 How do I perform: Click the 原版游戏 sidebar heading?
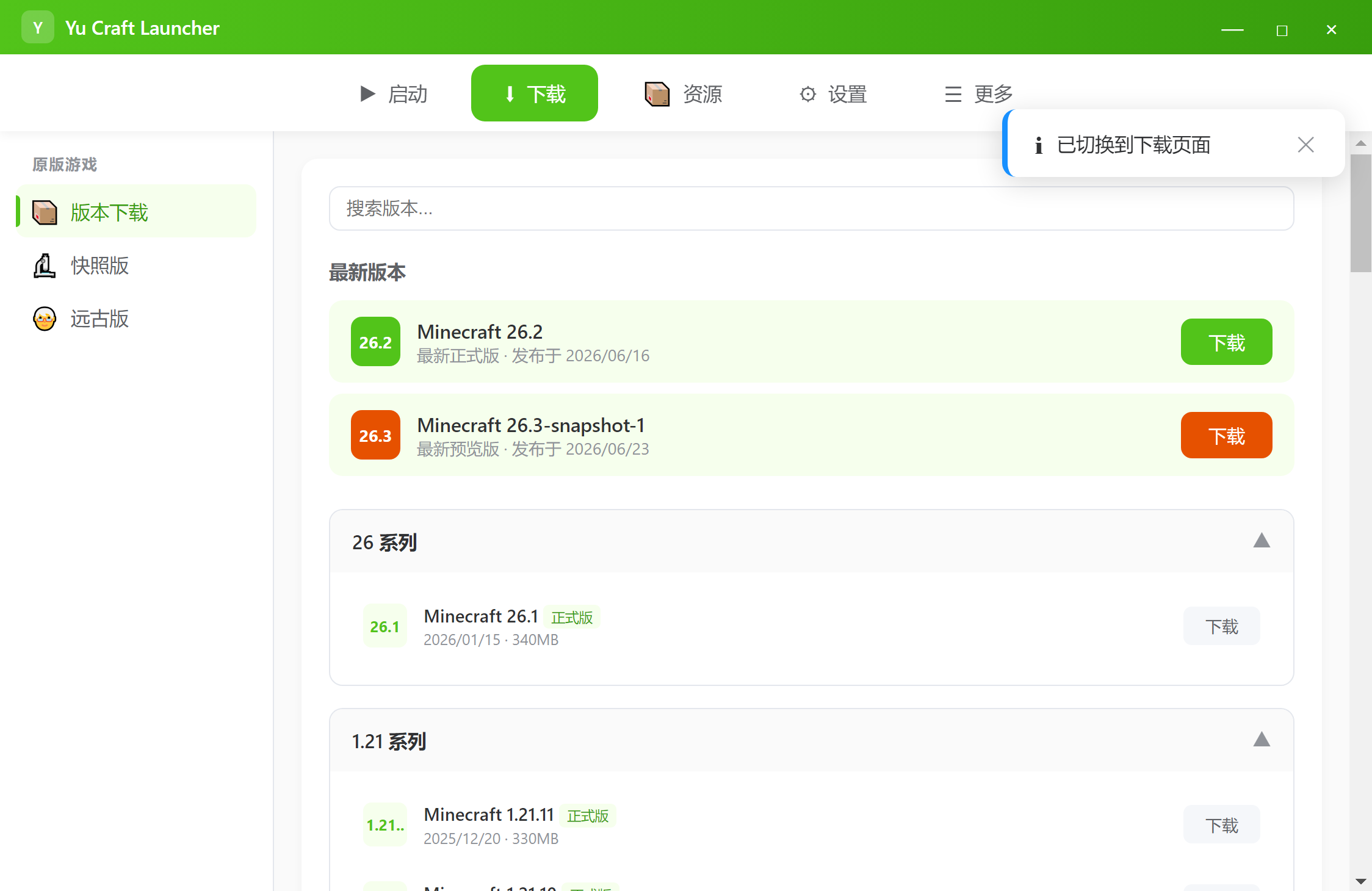tap(65, 164)
